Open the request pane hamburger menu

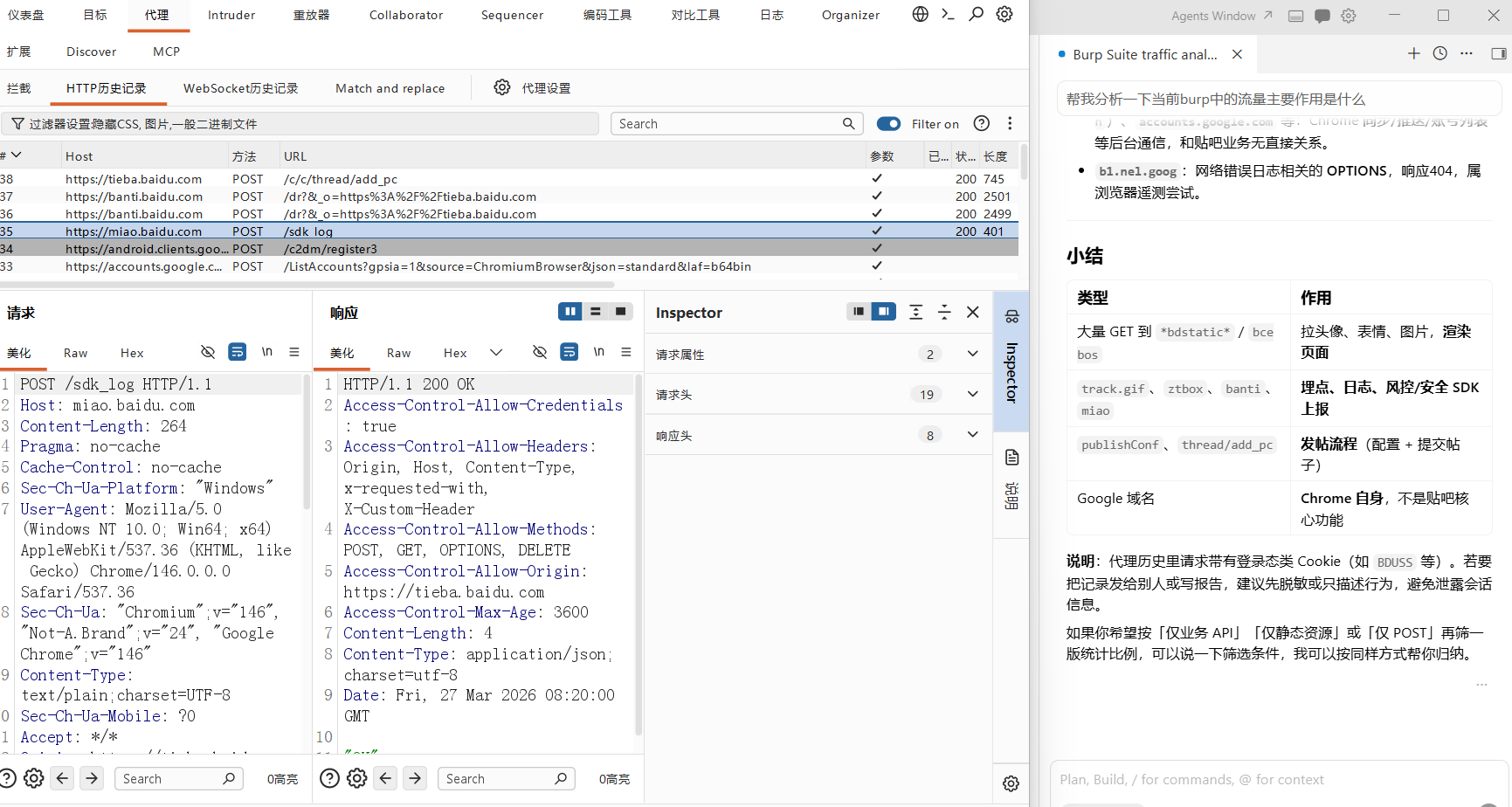(x=294, y=352)
